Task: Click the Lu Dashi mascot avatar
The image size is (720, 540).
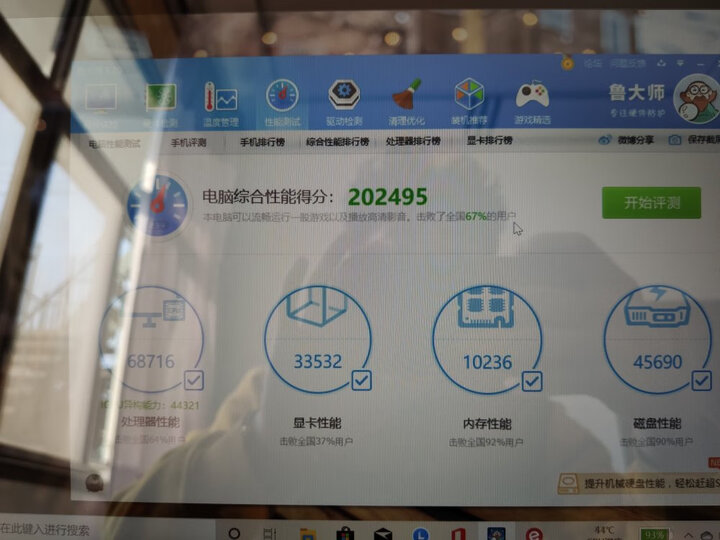Action: coord(696,98)
